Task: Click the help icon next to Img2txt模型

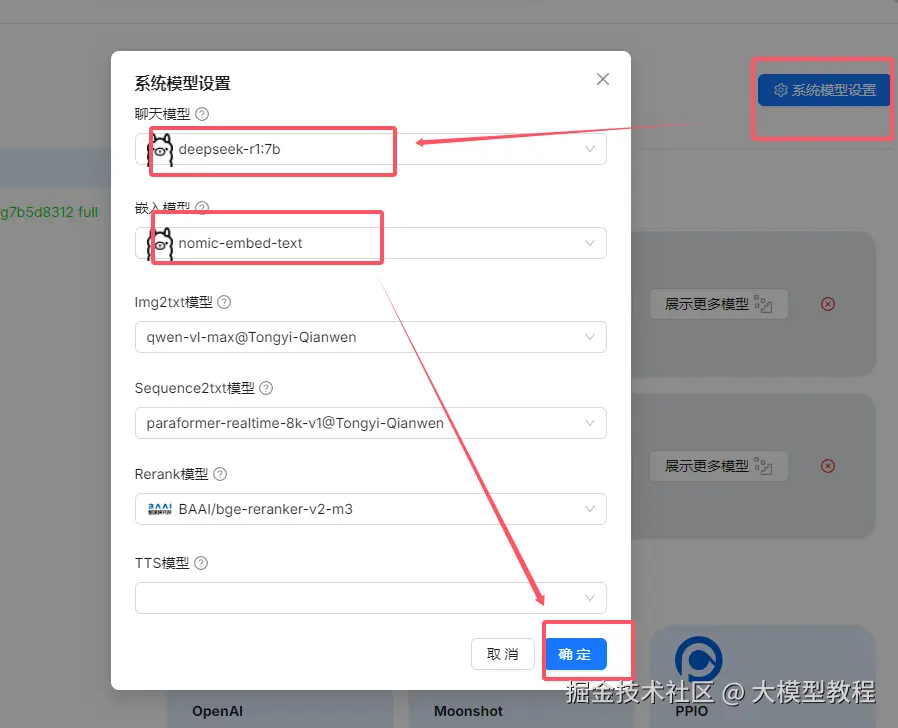Action: (x=224, y=302)
